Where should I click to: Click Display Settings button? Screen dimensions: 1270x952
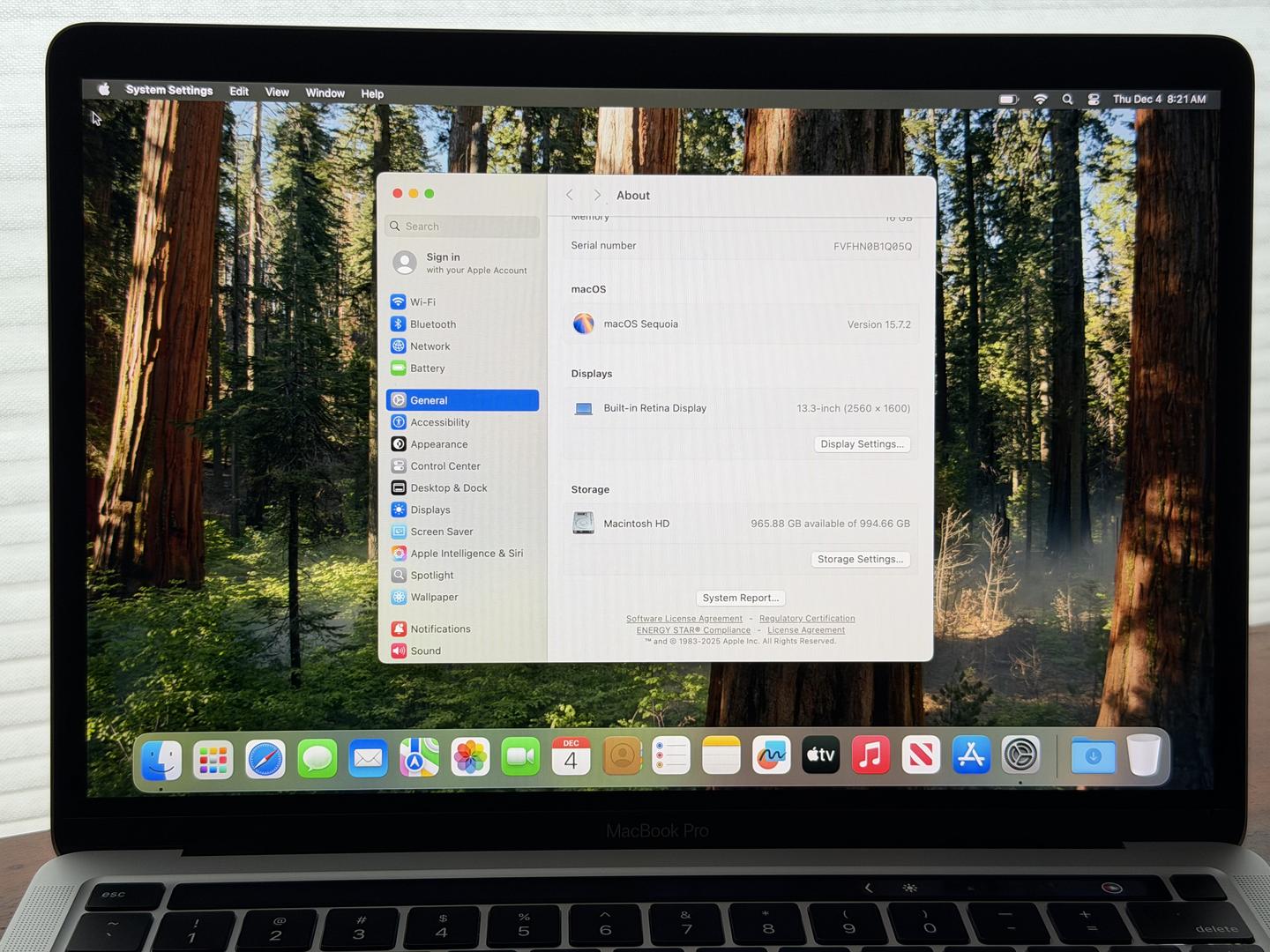coord(862,444)
